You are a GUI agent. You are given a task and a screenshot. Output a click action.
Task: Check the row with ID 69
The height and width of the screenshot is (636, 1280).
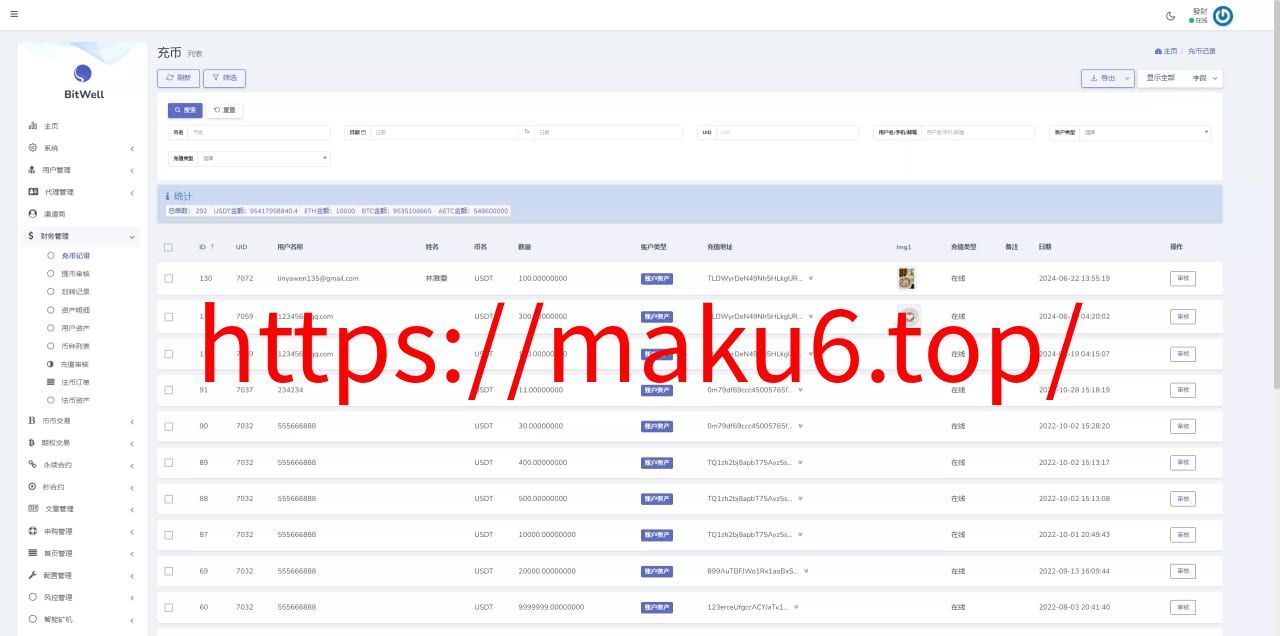tap(169, 571)
